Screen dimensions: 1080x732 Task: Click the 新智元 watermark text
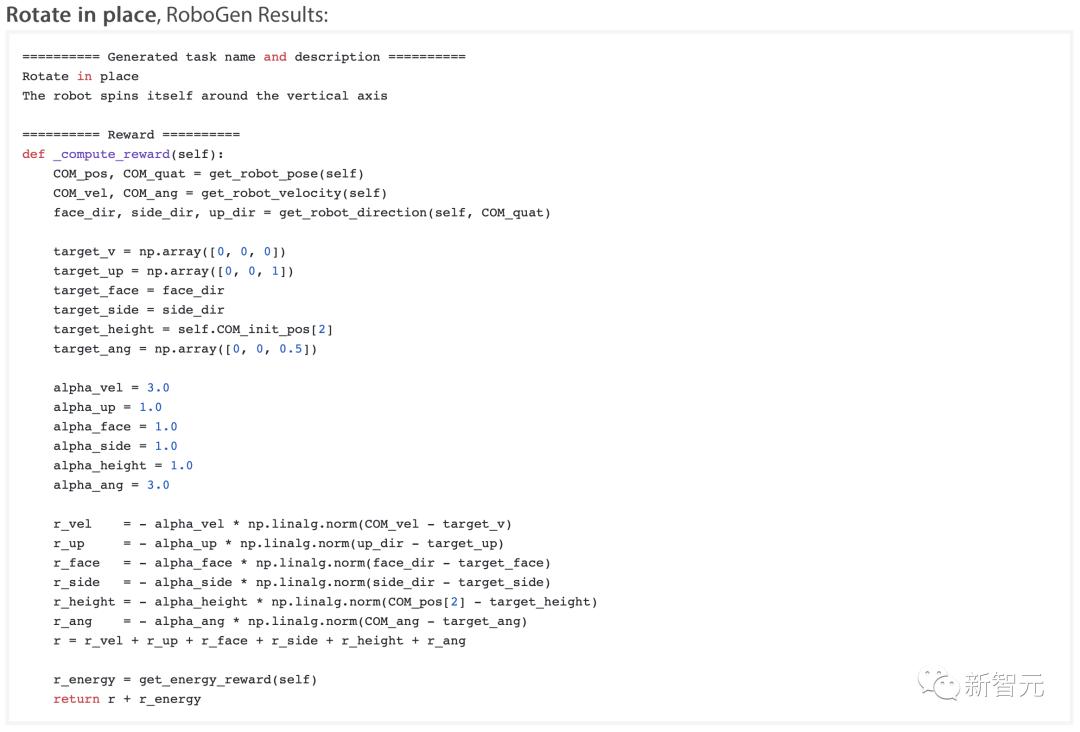(1004, 685)
